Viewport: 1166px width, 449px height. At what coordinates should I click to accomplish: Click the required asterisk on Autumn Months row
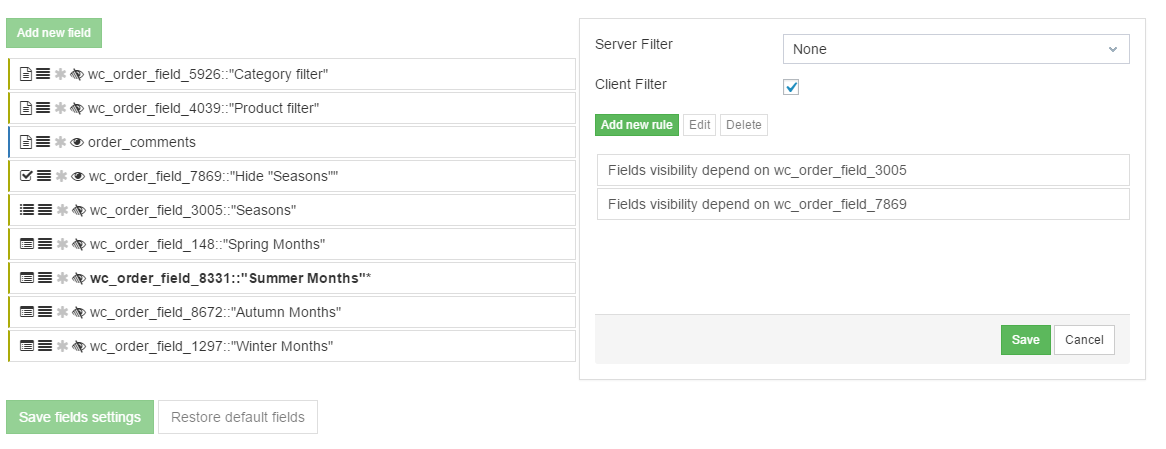pos(60,312)
